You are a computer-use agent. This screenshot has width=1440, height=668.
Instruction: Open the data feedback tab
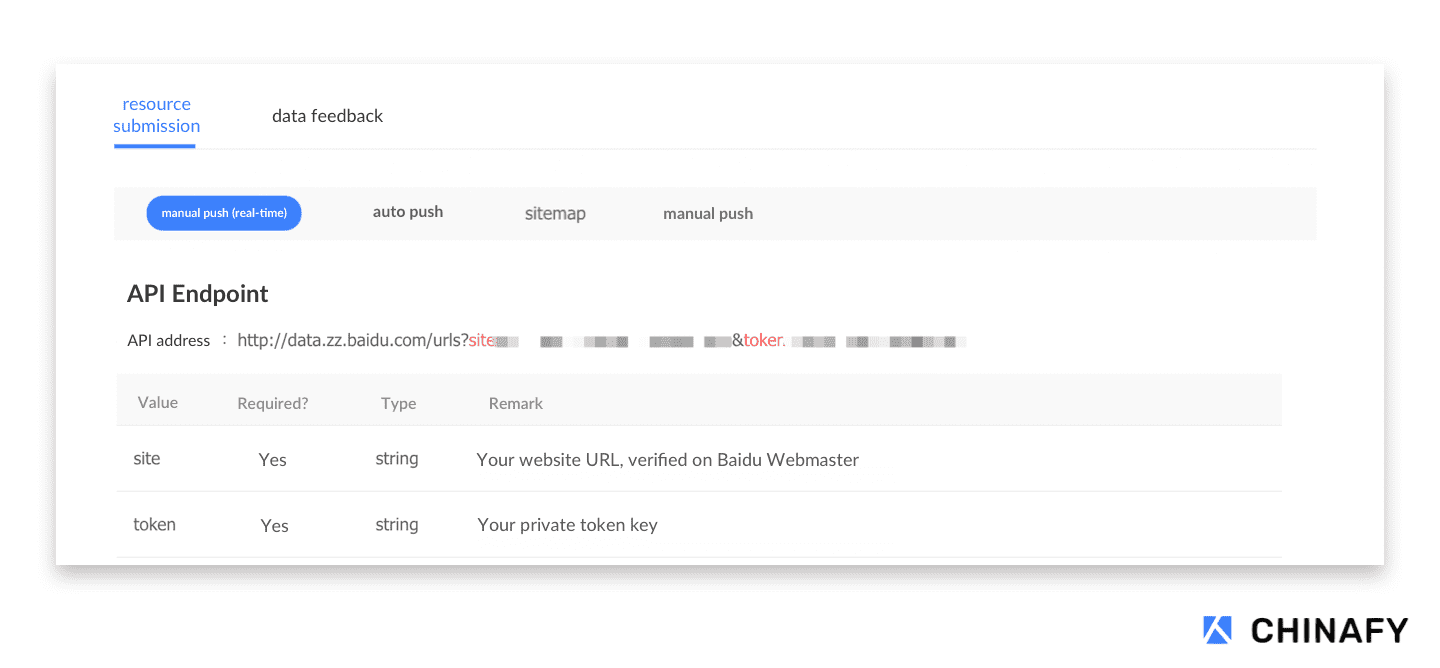(x=327, y=116)
